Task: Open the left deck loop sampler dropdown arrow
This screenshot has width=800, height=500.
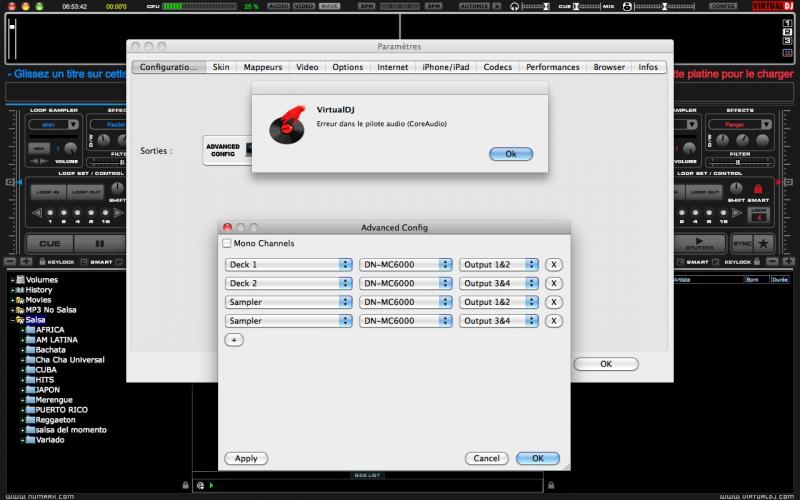Action: coord(73,124)
